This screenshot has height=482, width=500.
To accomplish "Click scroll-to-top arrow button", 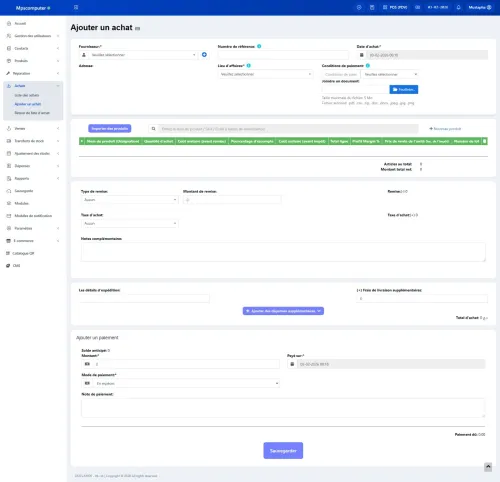I will 488,467.
